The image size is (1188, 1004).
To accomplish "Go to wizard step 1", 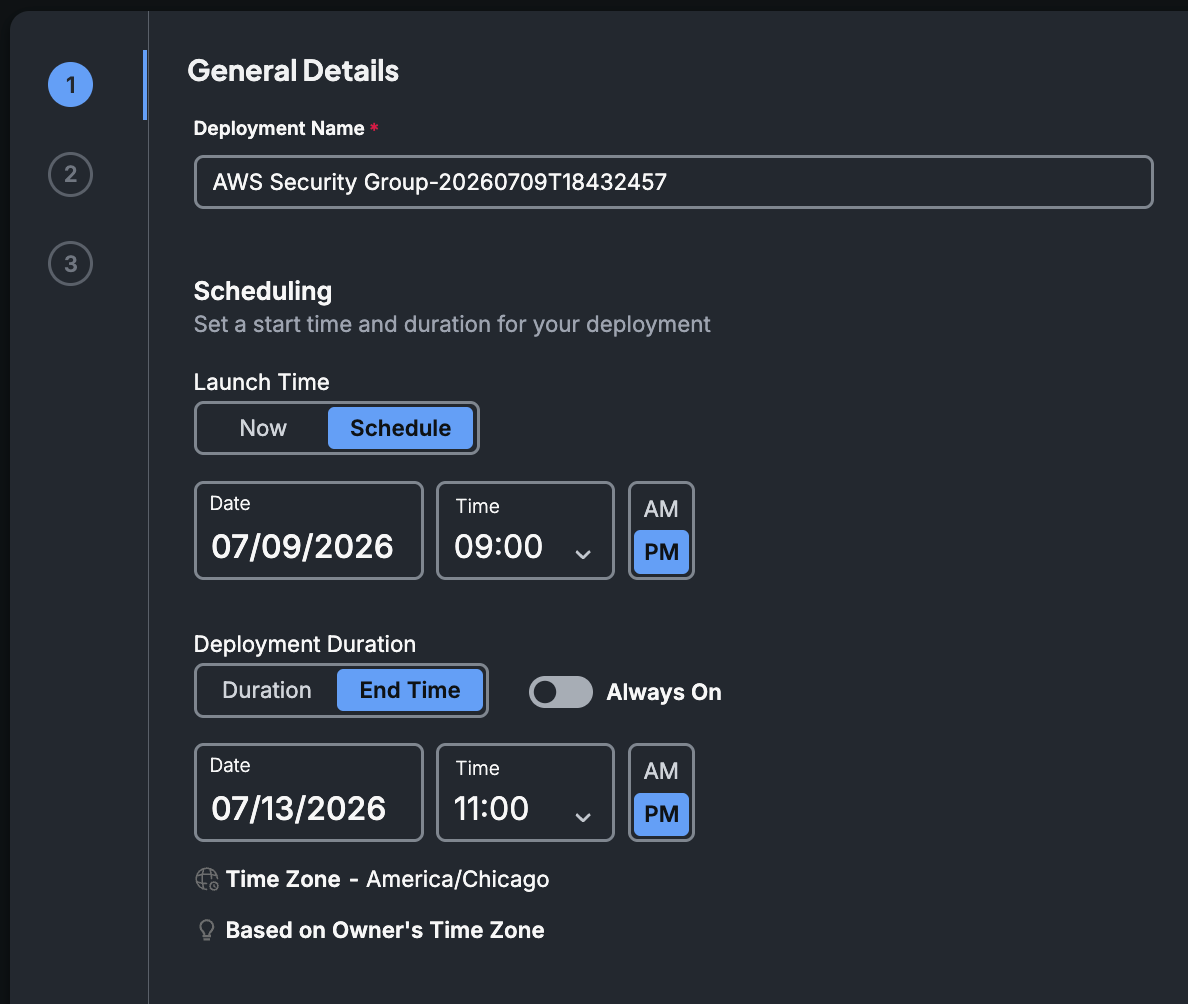I will point(70,85).
